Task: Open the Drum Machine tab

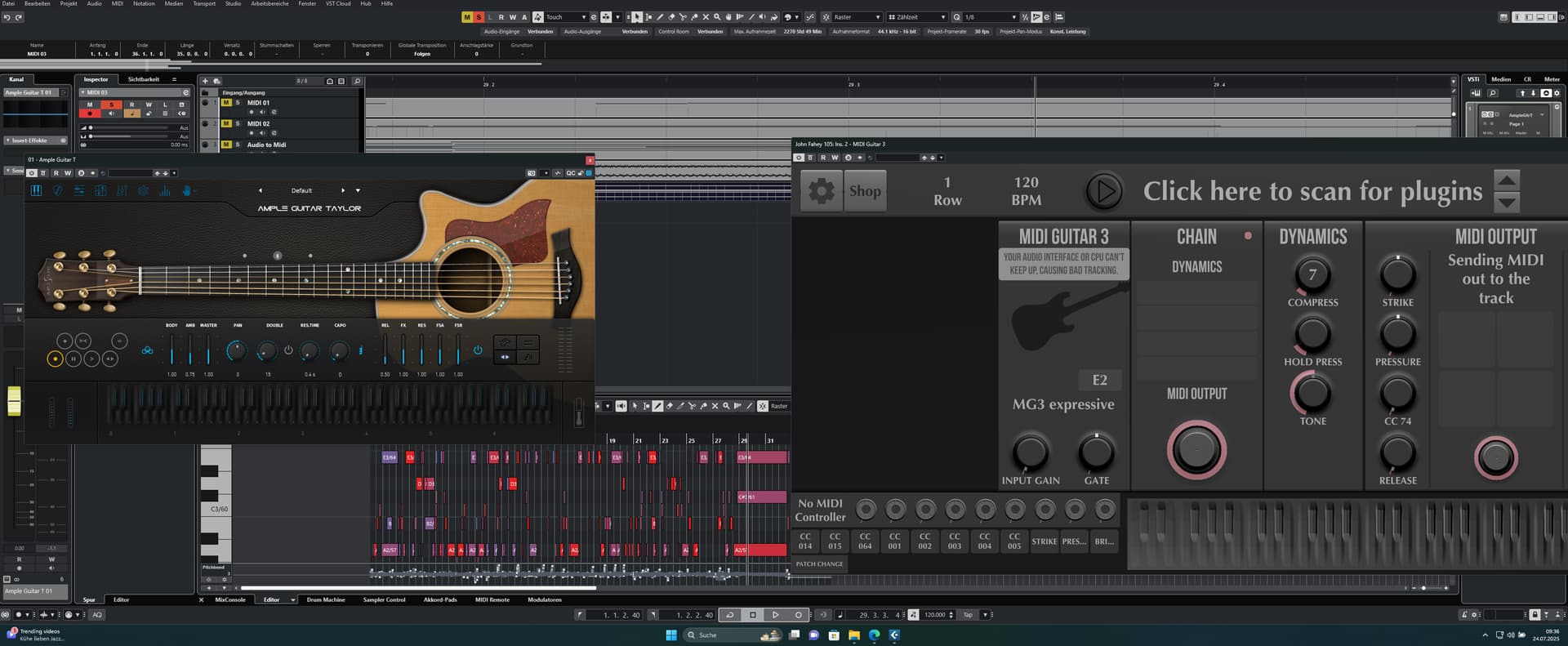Action: click(x=326, y=599)
